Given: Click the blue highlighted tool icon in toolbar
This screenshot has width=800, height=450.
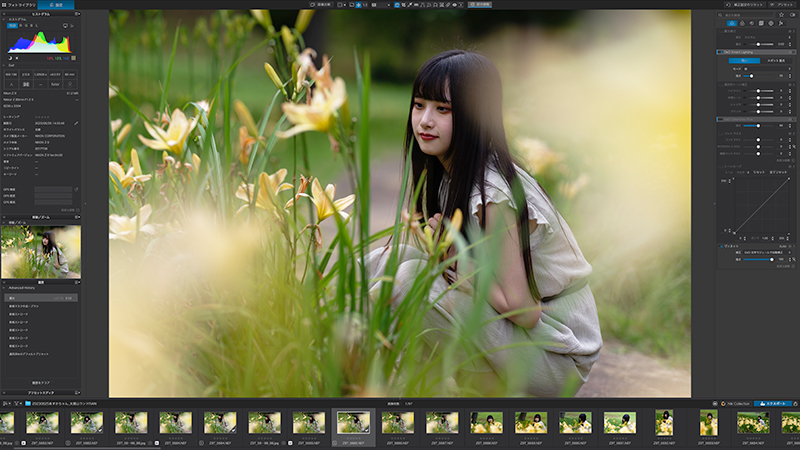Looking at the screenshot, I should point(397,5).
